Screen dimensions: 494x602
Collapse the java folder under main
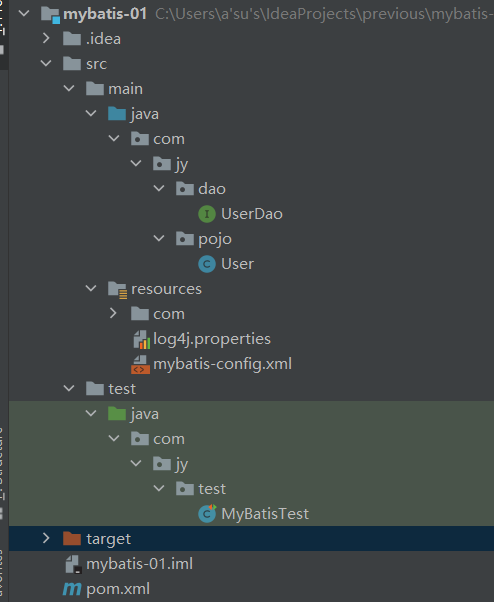coord(91,113)
